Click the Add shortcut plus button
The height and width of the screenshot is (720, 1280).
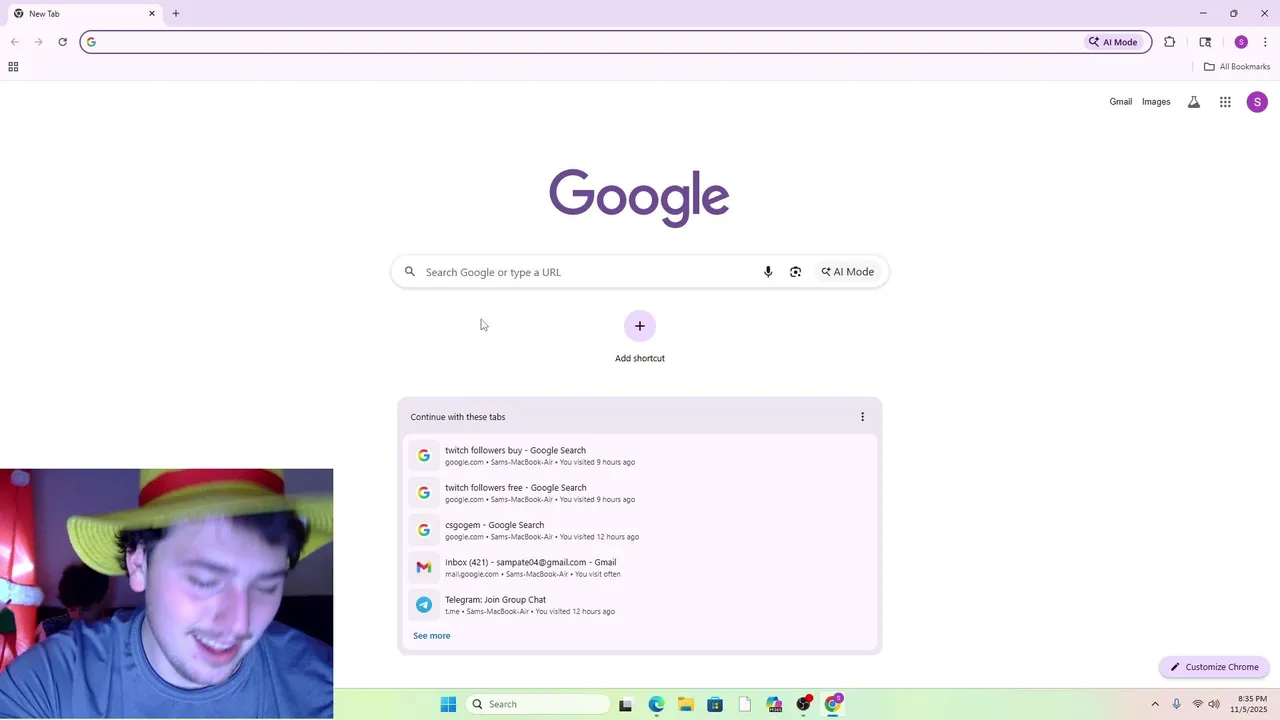click(x=640, y=326)
